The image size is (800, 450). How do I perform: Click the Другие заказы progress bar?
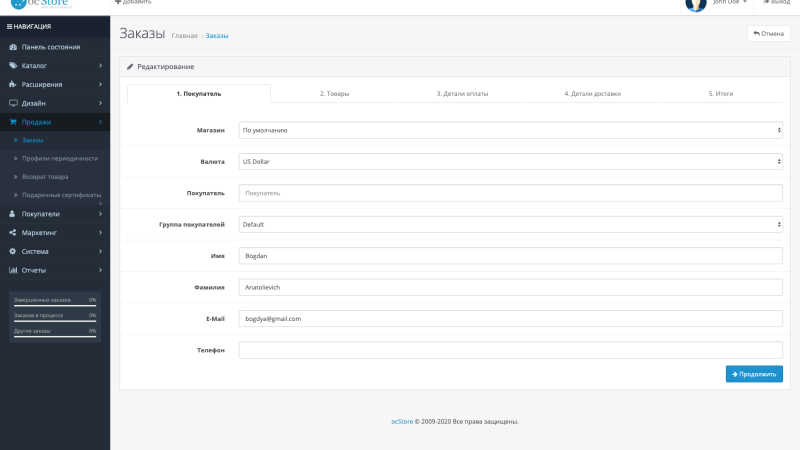pyautogui.click(x=55, y=336)
